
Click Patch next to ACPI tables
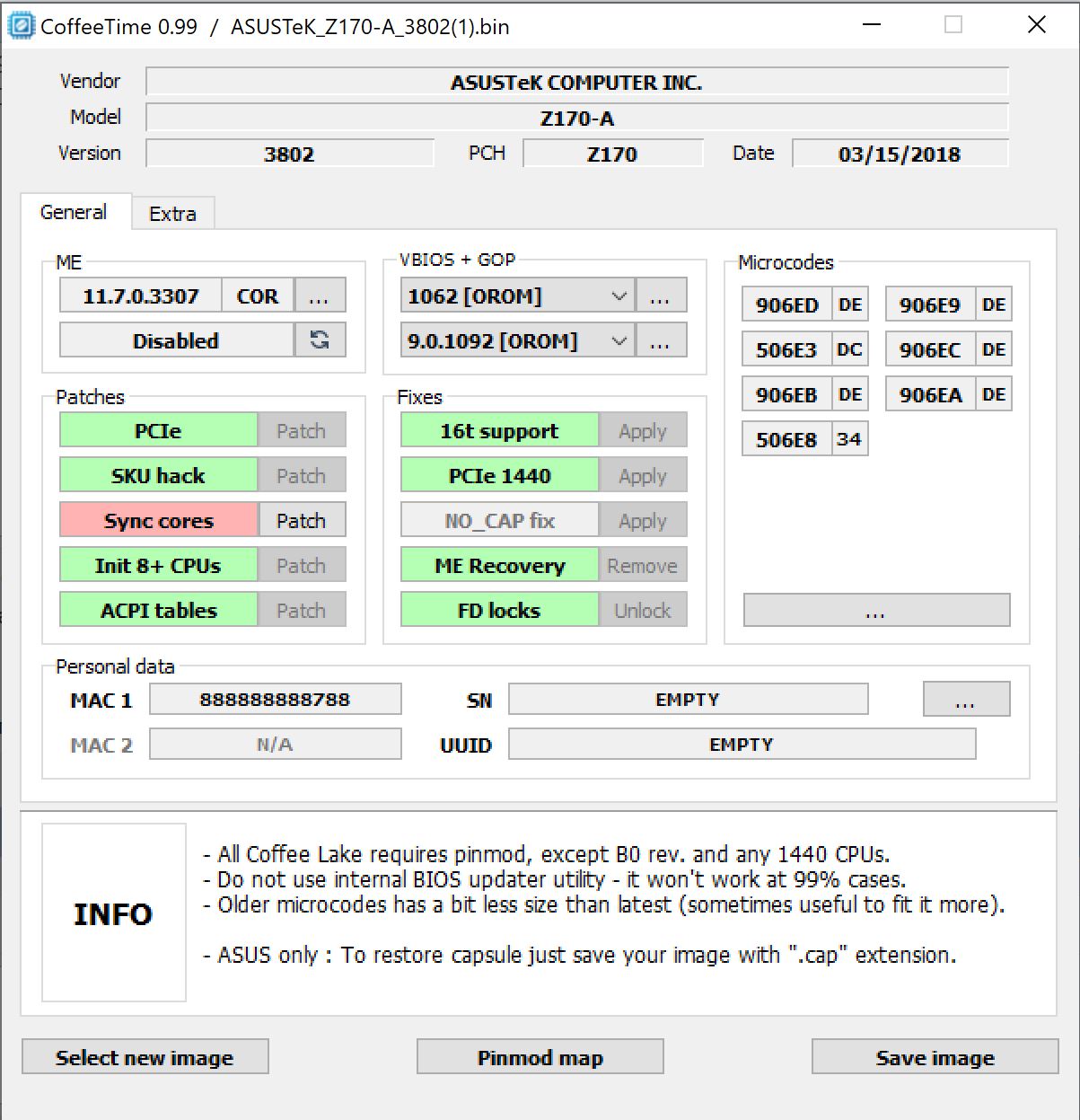[x=302, y=611]
